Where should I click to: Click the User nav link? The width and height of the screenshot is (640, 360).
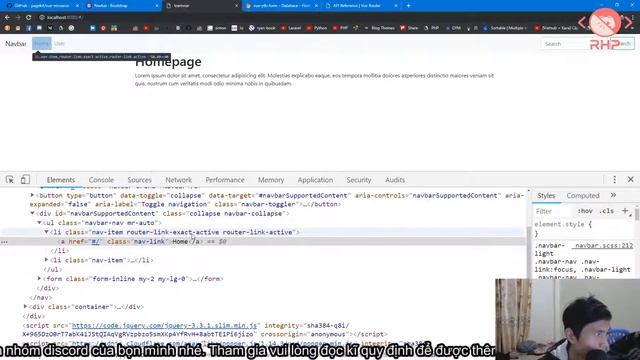[59, 43]
